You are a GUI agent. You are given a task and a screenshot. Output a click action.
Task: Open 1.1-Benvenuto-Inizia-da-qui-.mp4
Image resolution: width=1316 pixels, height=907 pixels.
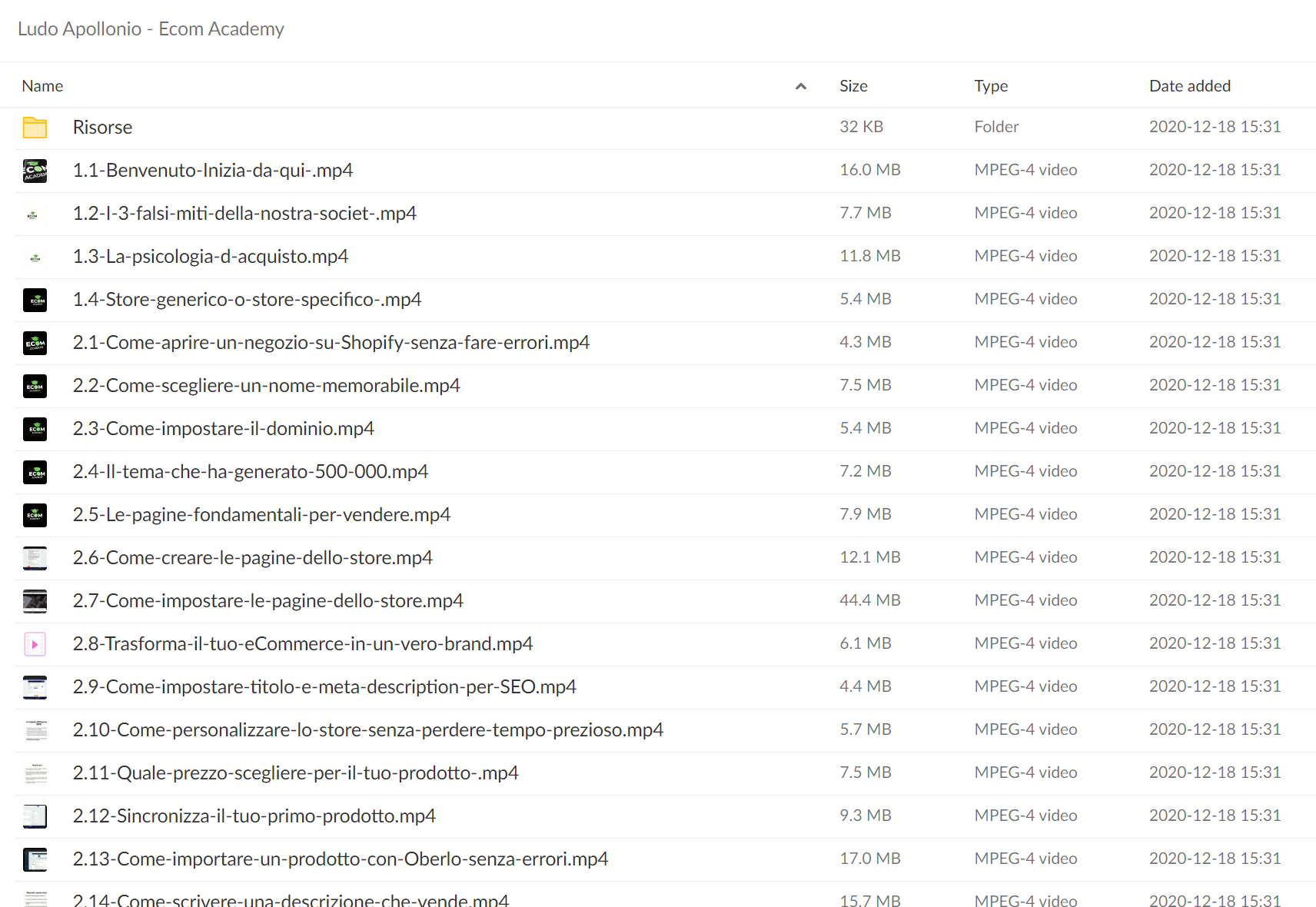(x=213, y=170)
